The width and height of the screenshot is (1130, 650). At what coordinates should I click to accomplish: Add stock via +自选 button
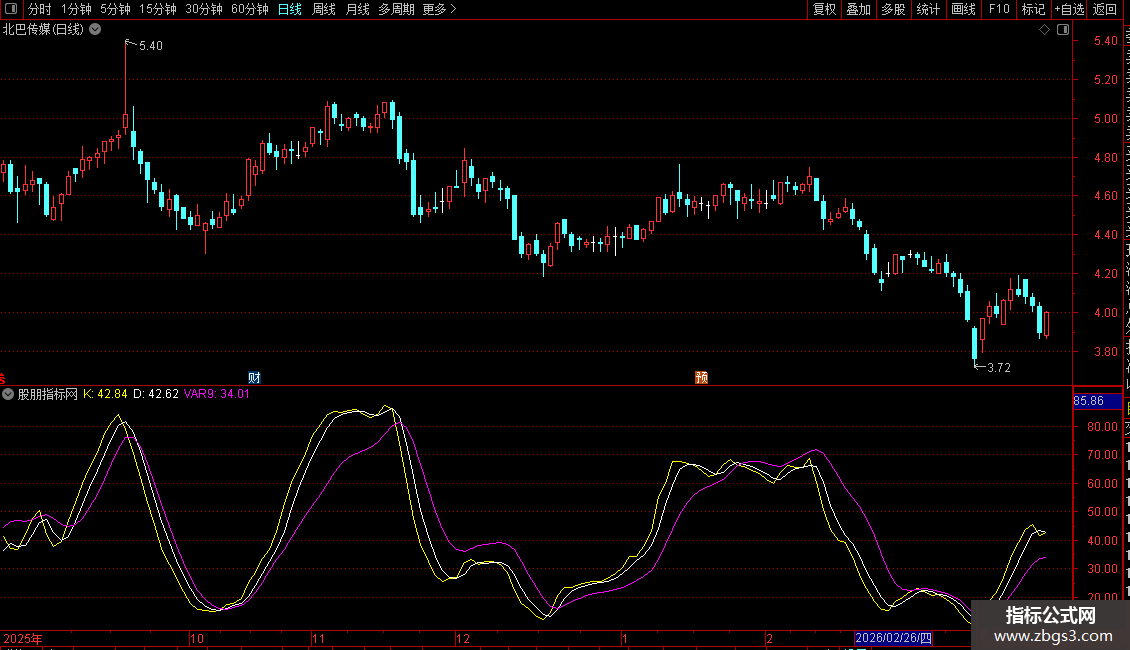tap(1068, 9)
